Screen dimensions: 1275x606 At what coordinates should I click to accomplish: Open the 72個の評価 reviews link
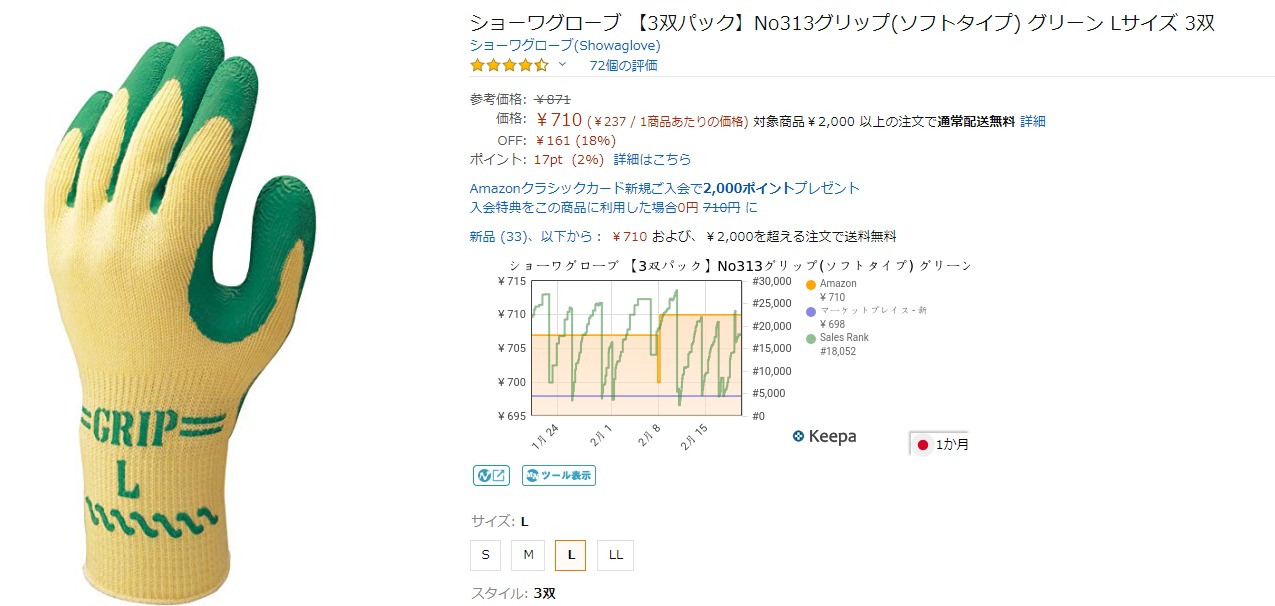click(623, 65)
